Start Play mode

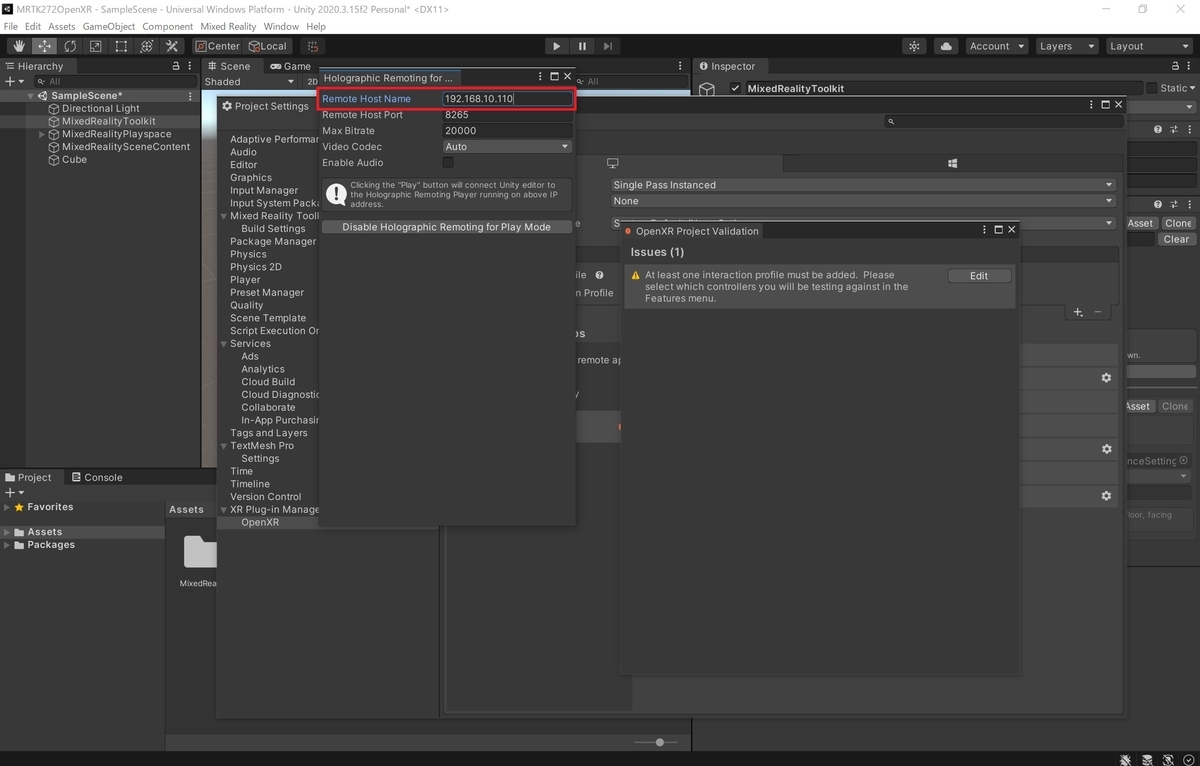557,46
